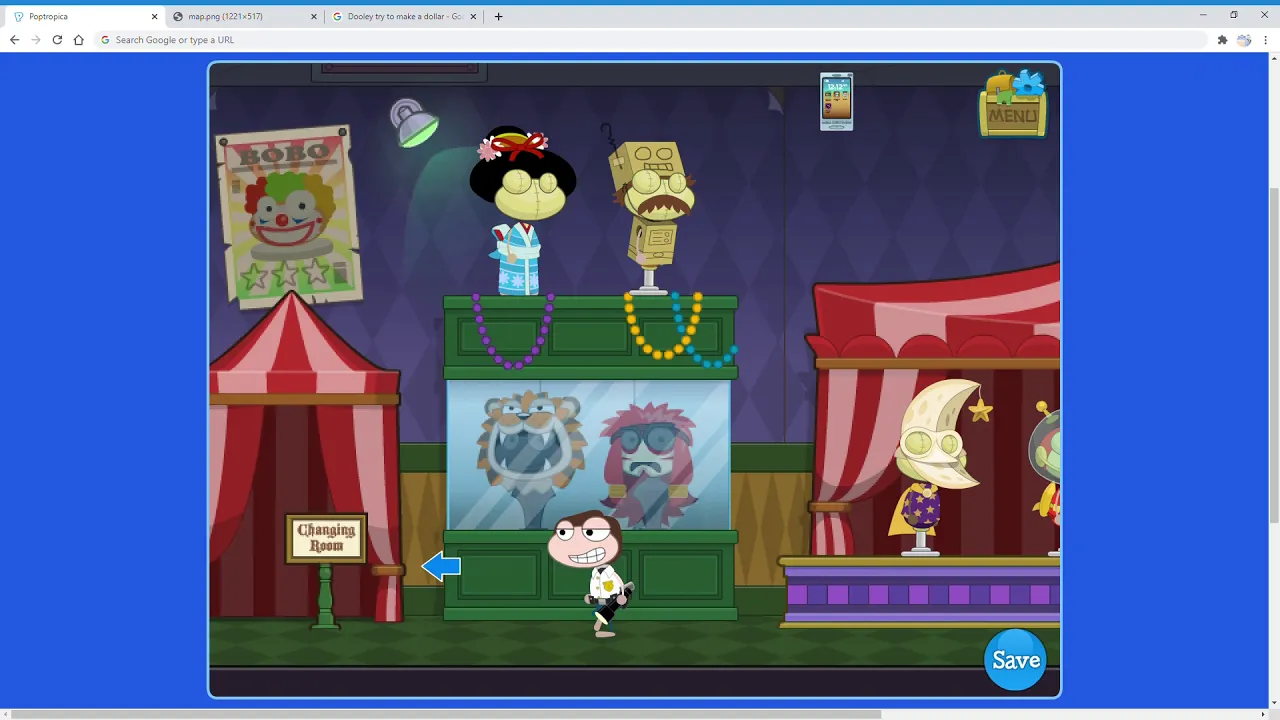The image size is (1280, 720).
Task: Open the browser home page
Action: [x=79, y=40]
